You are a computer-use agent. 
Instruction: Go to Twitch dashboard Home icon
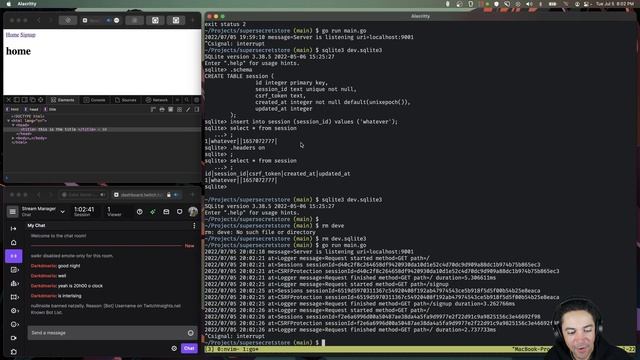pyautogui.click(x=13, y=242)
